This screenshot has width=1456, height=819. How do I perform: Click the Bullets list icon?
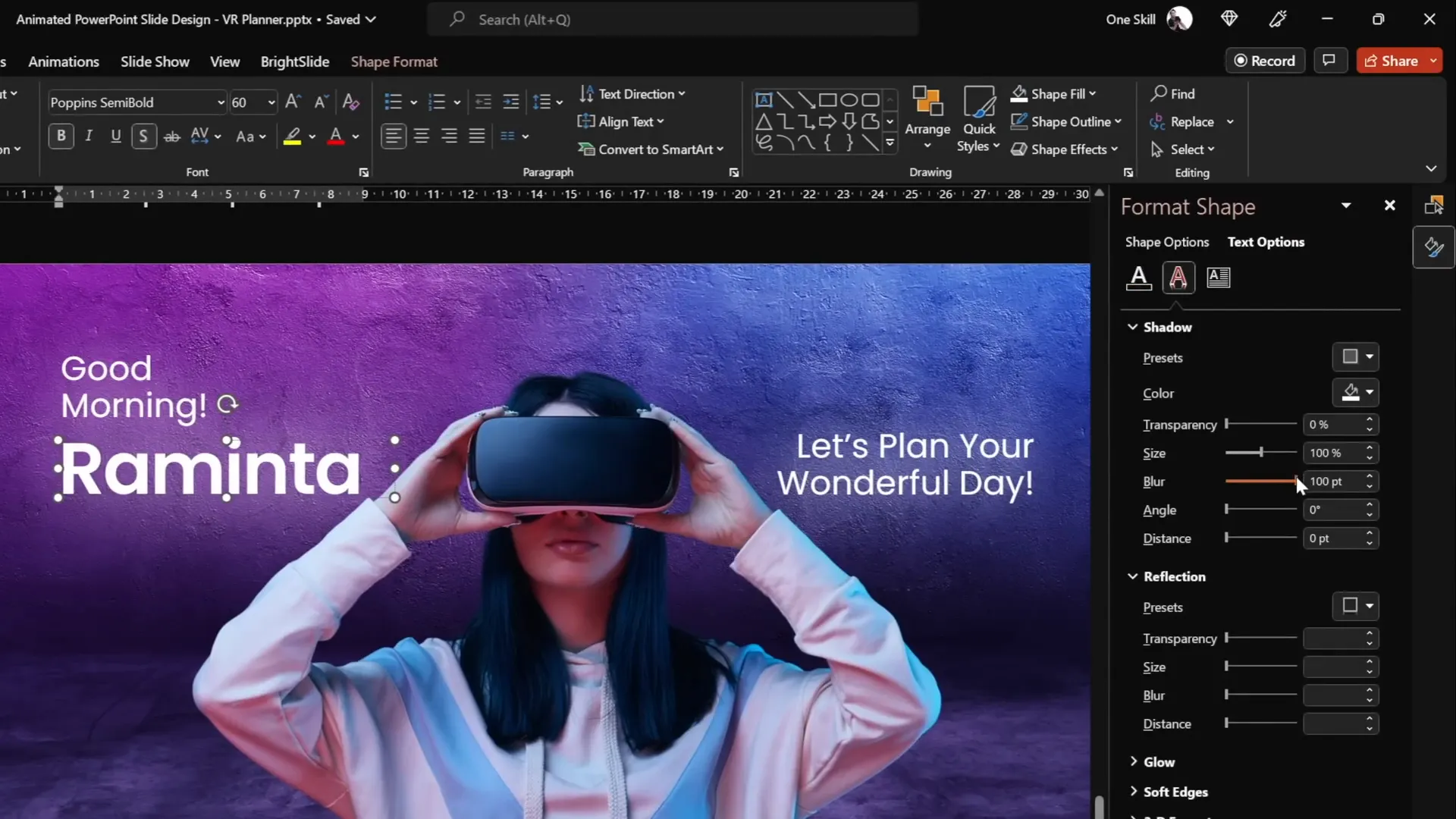click(393, 102)
